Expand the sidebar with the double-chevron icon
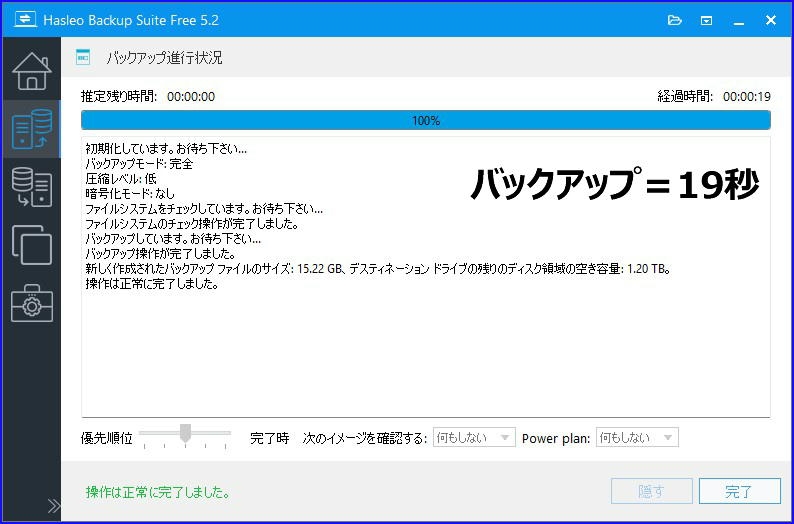This screenshot has width=794, height=524. pos(54,505)
